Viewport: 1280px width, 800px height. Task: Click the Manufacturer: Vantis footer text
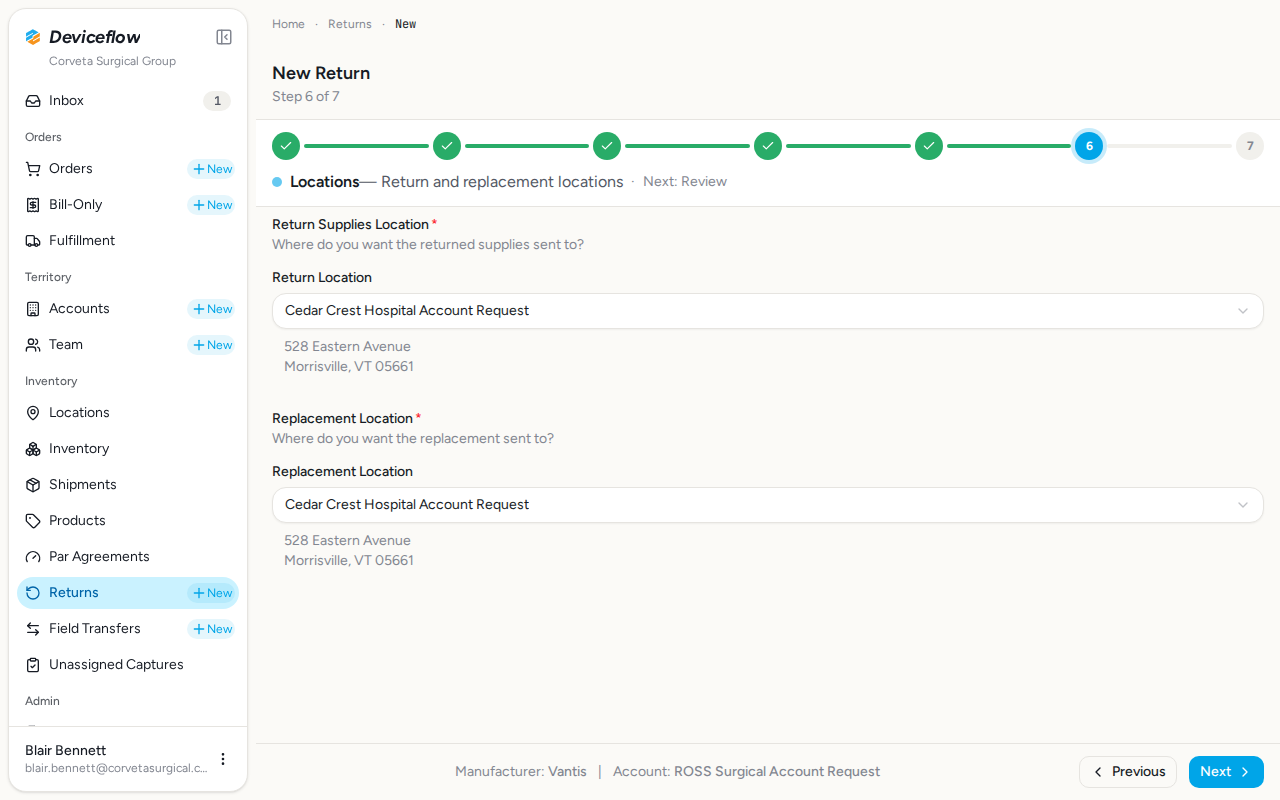pos(521,772)
